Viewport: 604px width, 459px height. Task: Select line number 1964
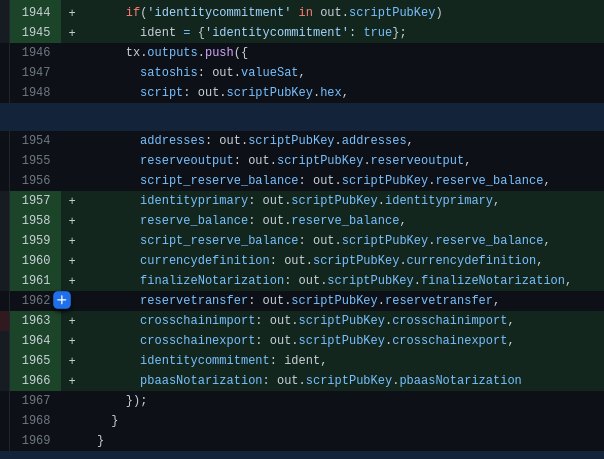[x=36, y=340]
